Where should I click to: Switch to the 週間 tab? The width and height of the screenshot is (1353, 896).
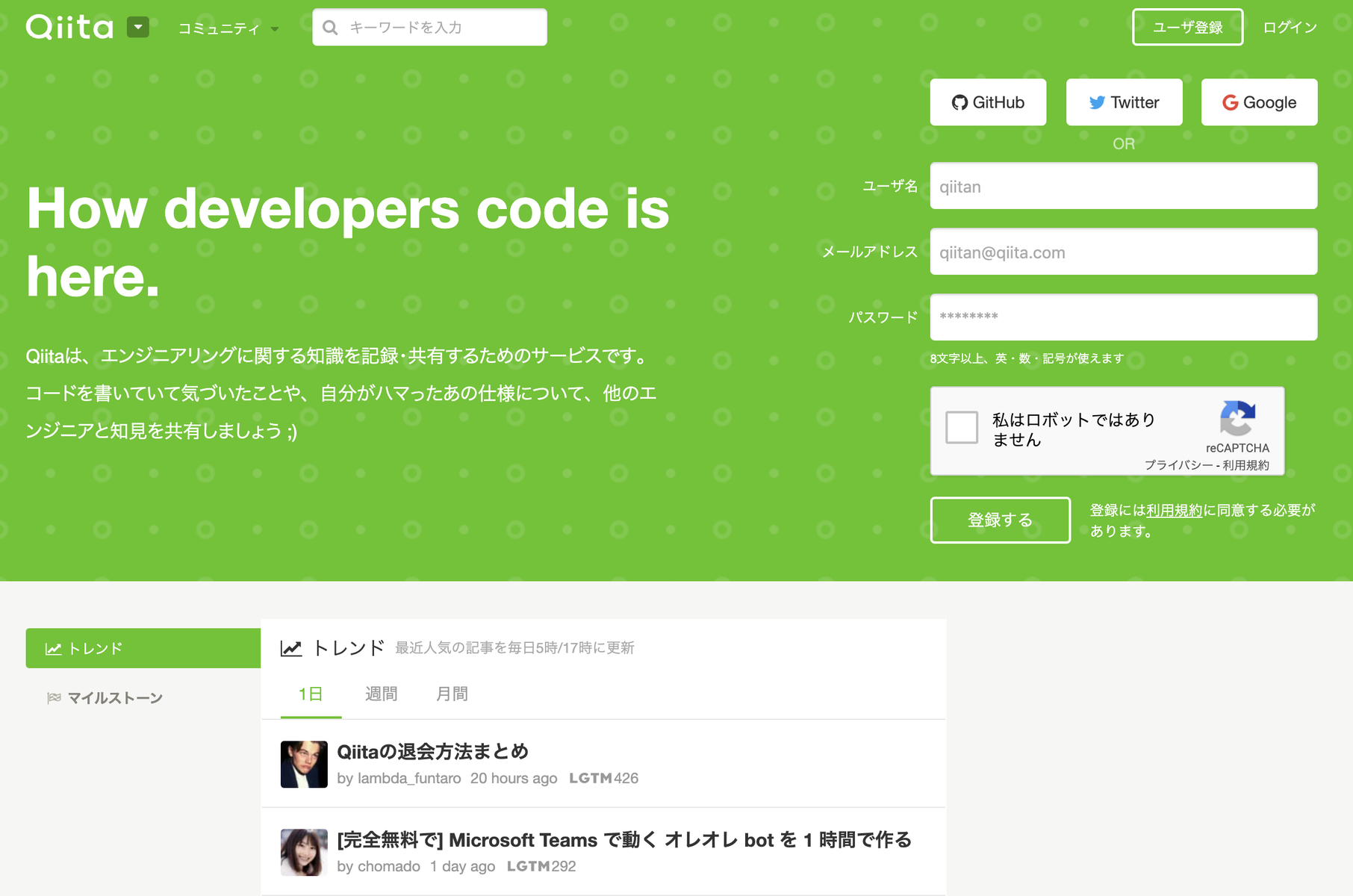pos(381,694)
